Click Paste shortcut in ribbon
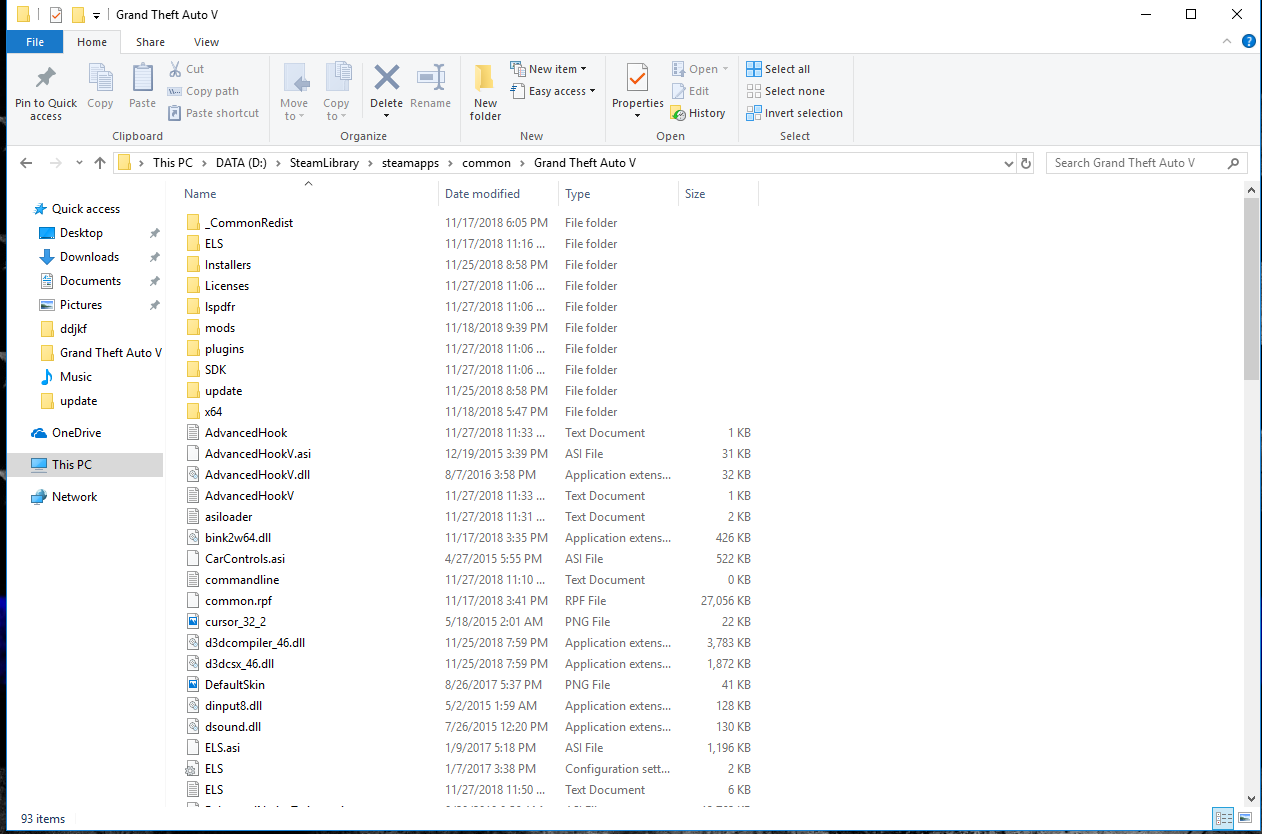 click(213, 113)
